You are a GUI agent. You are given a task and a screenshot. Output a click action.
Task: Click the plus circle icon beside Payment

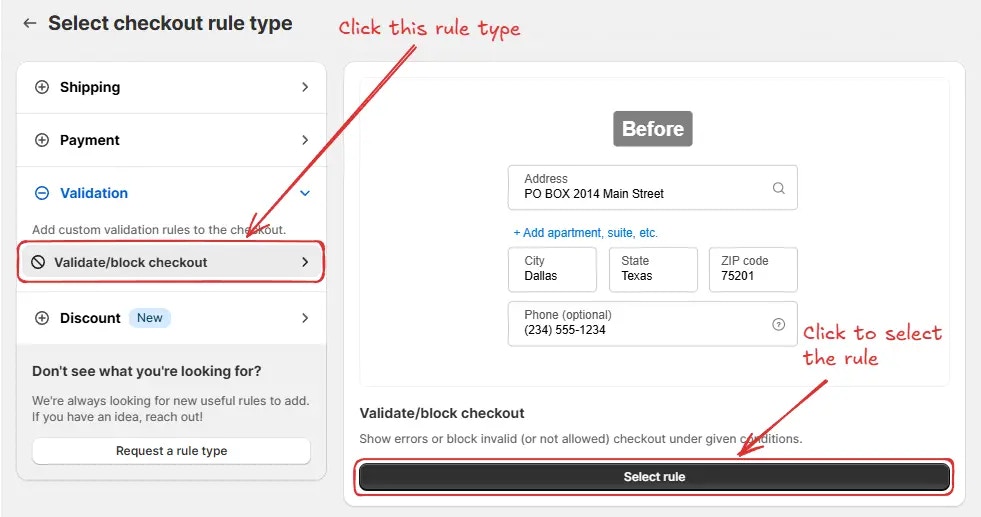click(42, 140)
